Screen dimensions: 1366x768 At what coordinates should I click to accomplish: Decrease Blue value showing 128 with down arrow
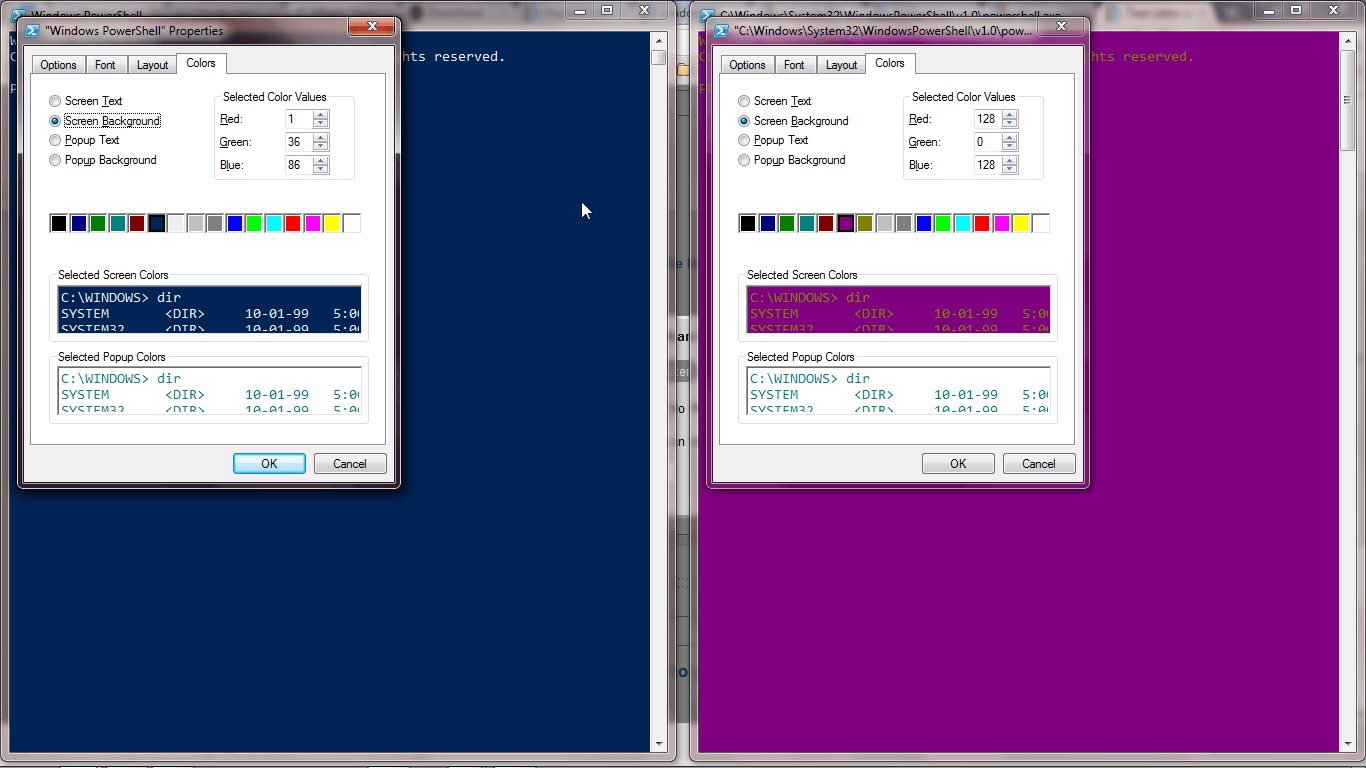(1010, 169)
